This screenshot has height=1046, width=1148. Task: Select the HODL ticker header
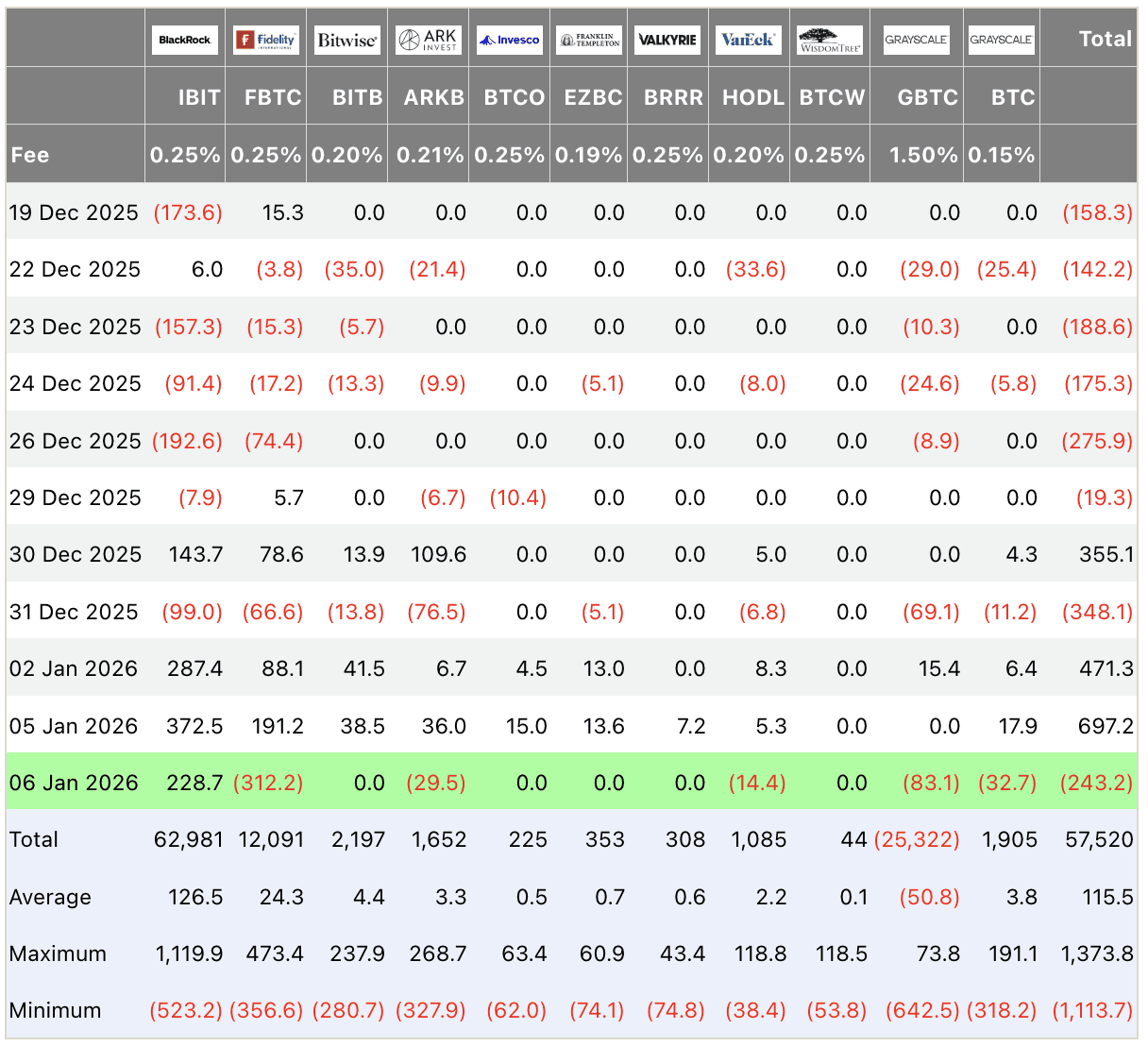tap(753, 97)
